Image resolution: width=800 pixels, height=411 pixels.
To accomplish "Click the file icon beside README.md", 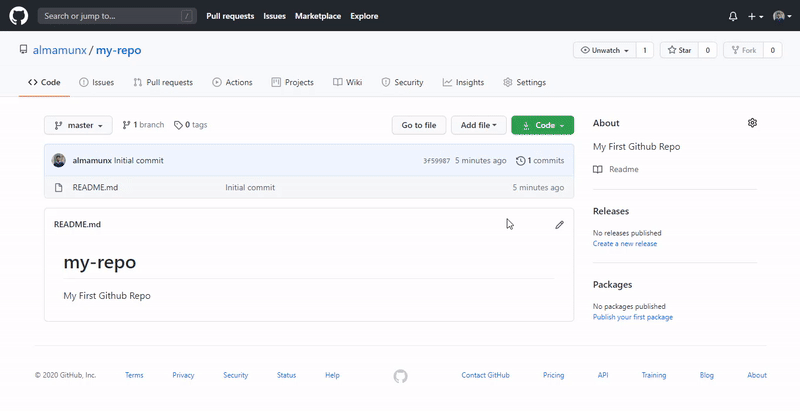I will pyautogui.click(x=59, y=188).
